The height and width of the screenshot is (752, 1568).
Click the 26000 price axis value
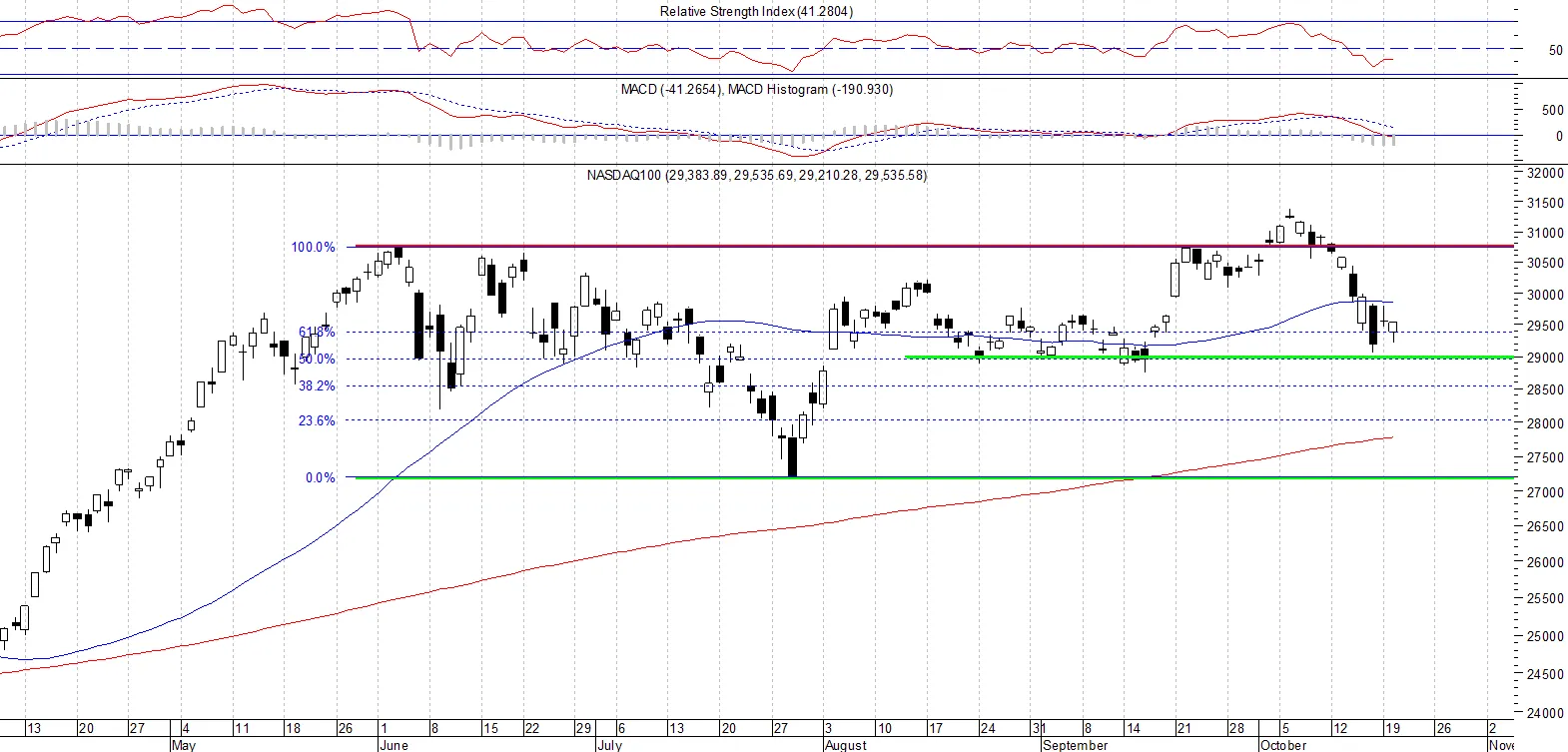tap(1545, 563)
